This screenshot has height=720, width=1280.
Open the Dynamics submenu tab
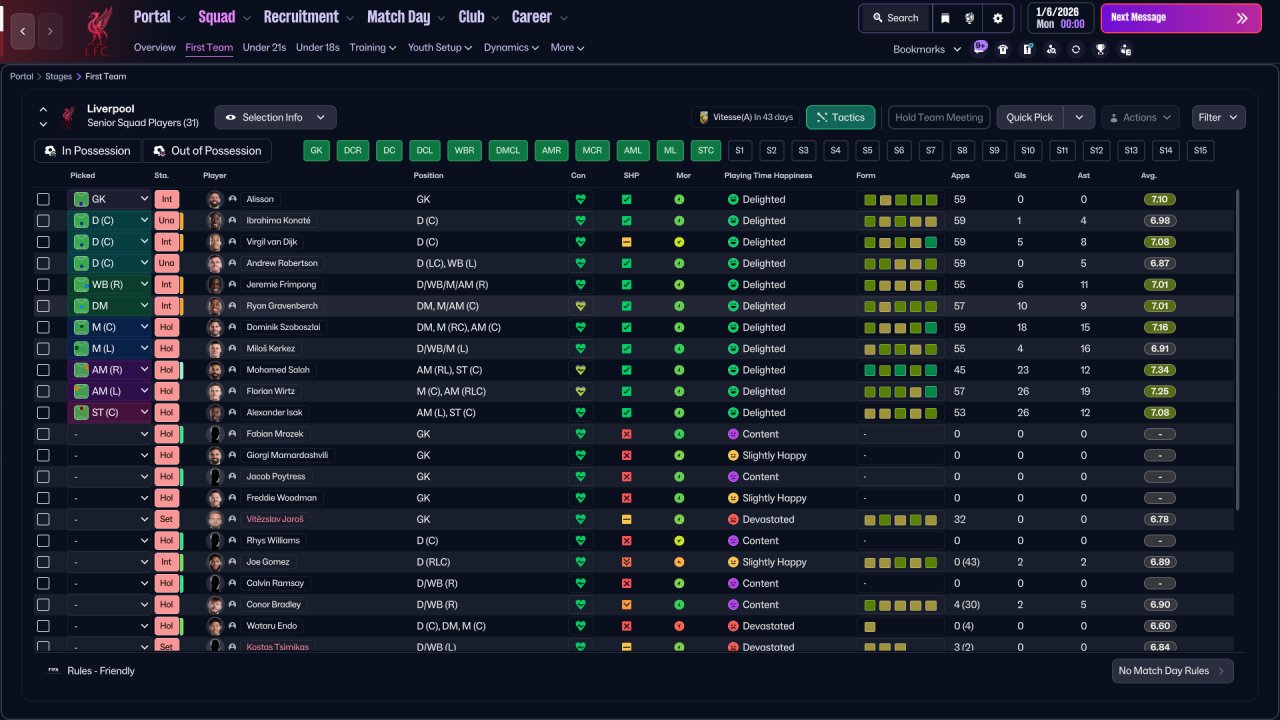point(511,47)
